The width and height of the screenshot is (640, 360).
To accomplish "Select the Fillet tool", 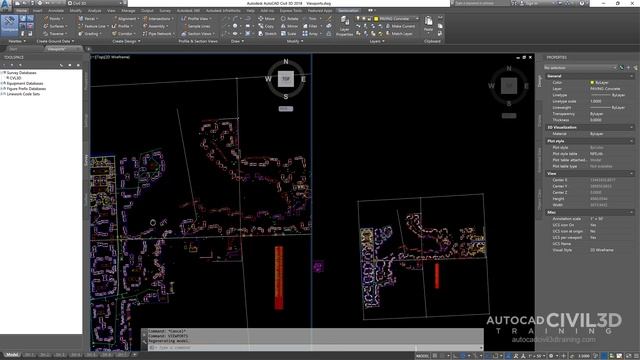I will (311, 26).
